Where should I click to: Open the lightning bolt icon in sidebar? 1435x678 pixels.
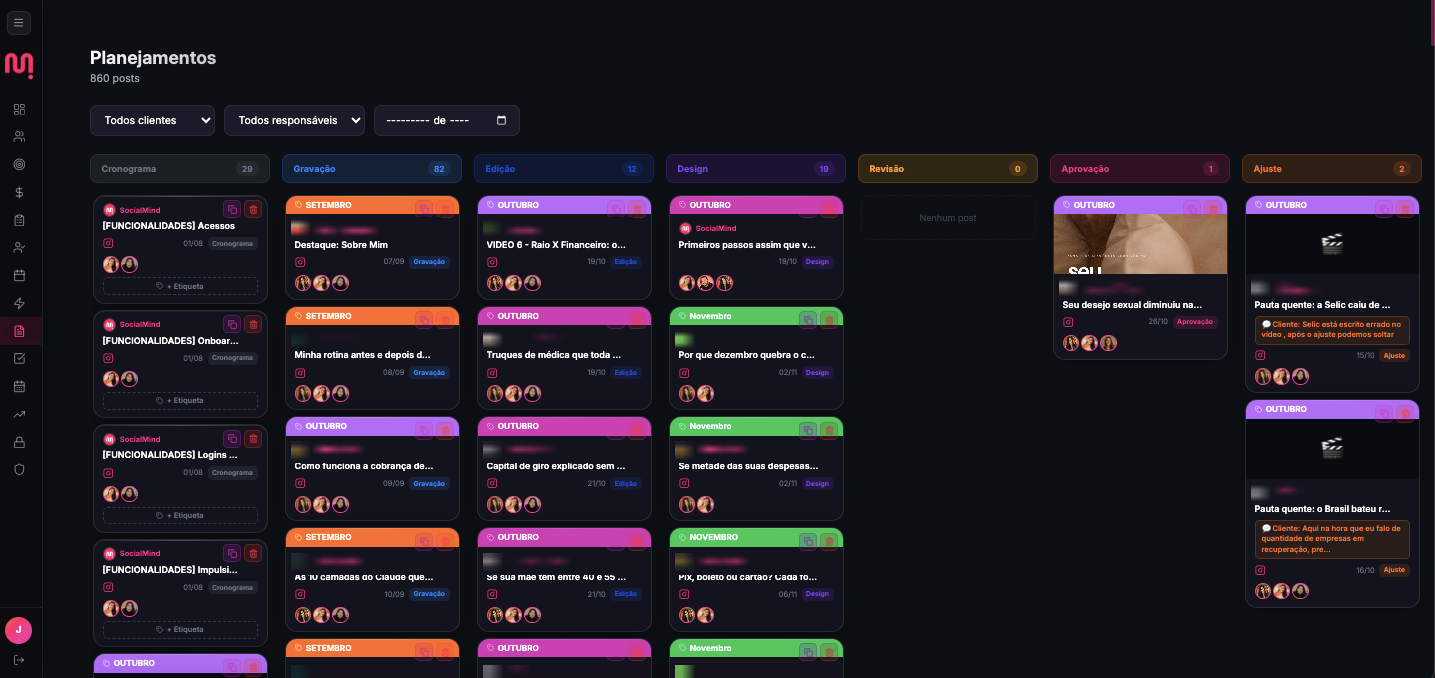[19, 303]
